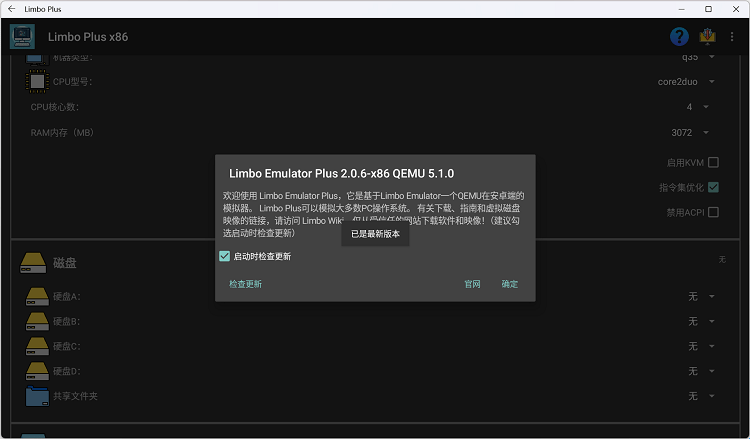Click the 已是最新版本 toast message
The image size is (750, 439).
pos(375,234)
